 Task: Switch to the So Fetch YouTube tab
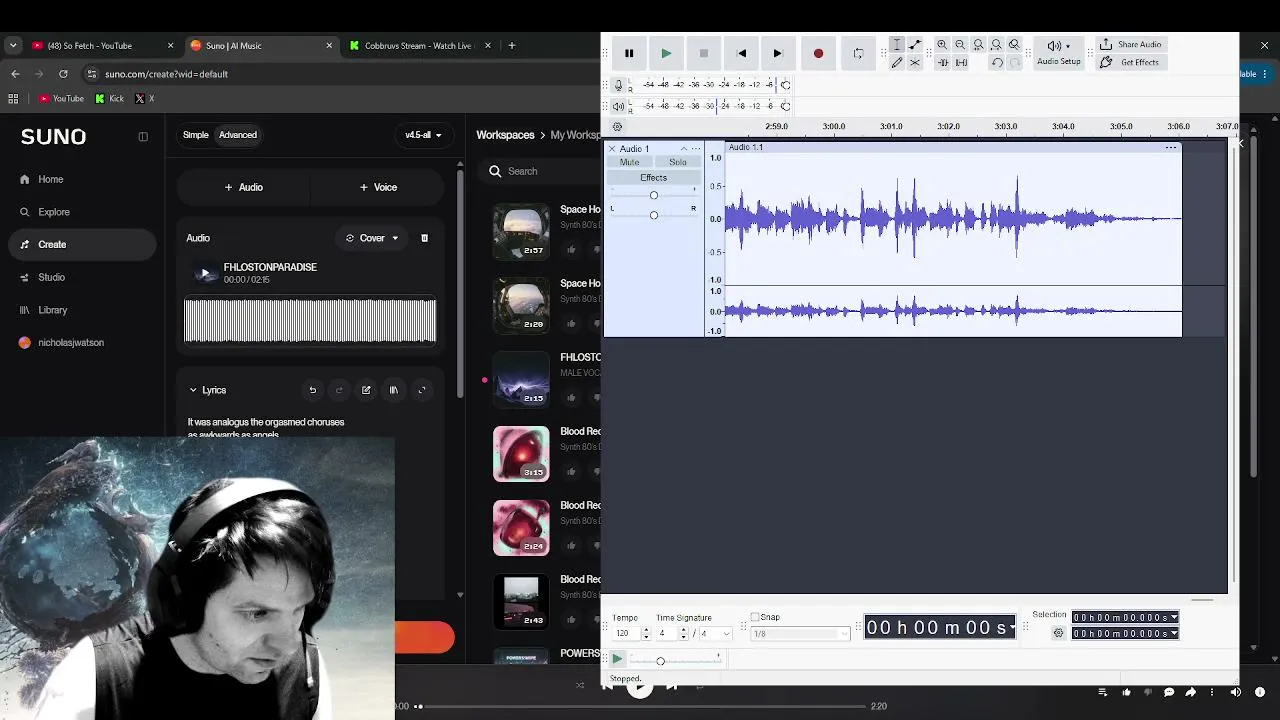pos(104,45)
